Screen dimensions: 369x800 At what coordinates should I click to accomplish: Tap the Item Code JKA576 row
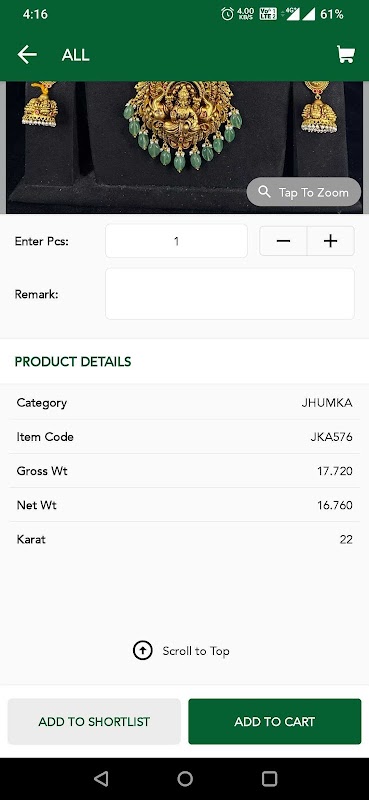(184, 437)
